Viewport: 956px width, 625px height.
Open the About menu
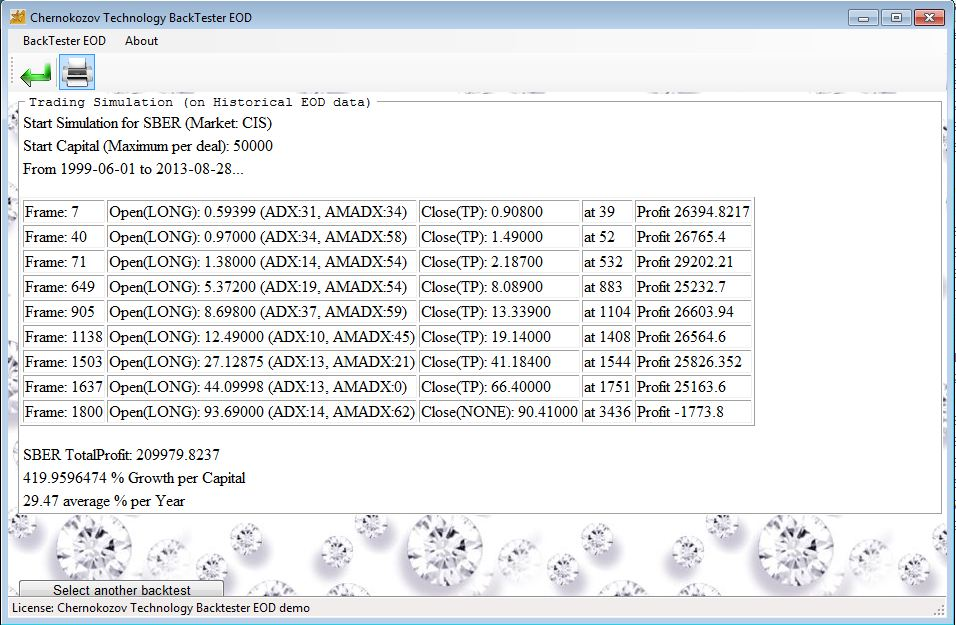[141, 41]
